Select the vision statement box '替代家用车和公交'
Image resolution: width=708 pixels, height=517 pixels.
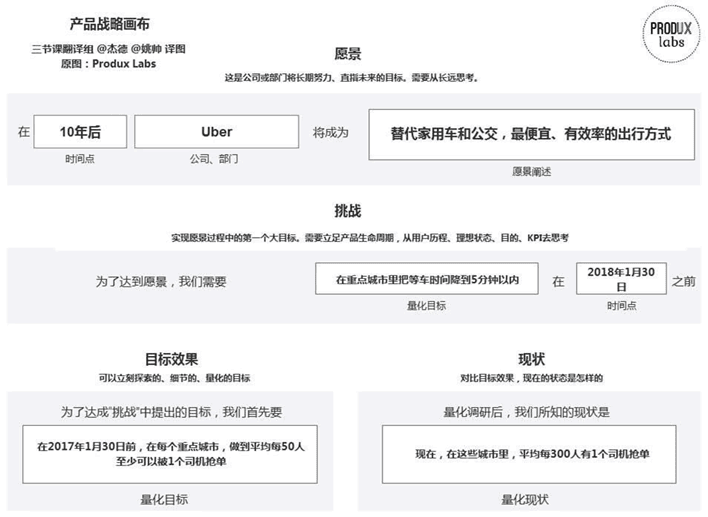531,135
